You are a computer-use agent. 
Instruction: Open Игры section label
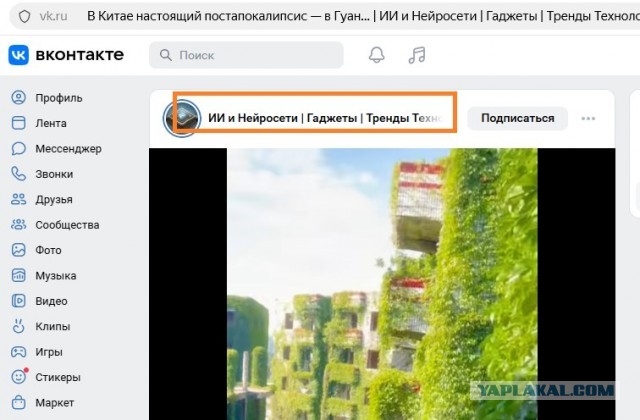pos(49,352)
